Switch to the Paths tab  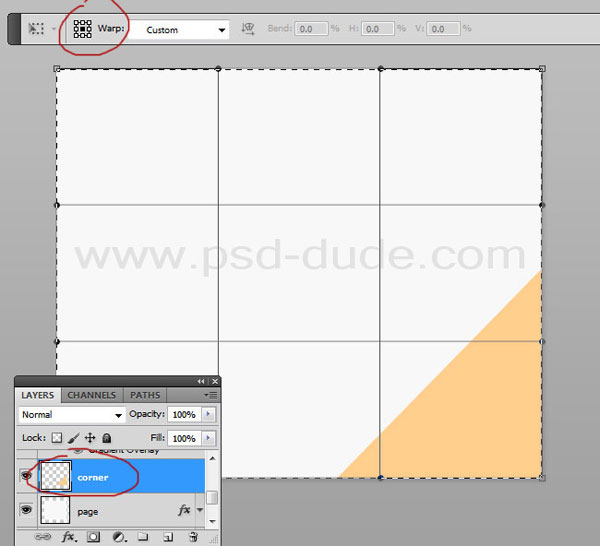(x=145, y=395)
